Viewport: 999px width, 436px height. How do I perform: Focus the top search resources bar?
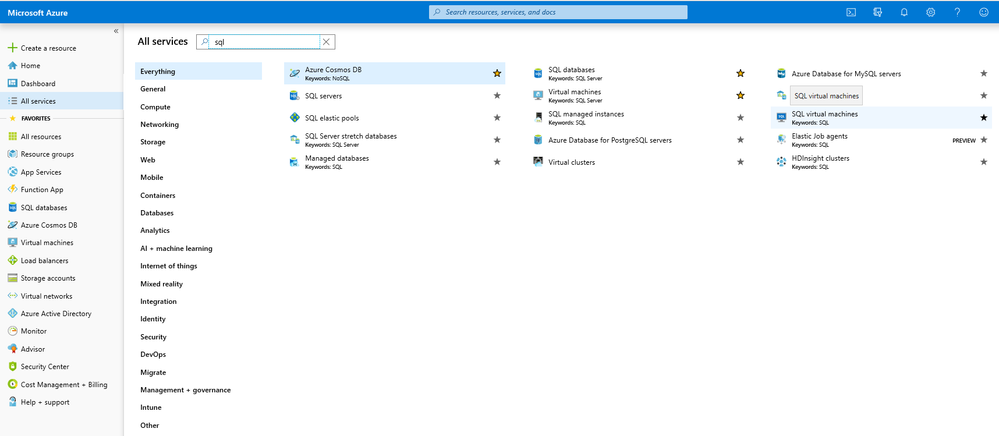pyautogui.click(x=558, y=12)
